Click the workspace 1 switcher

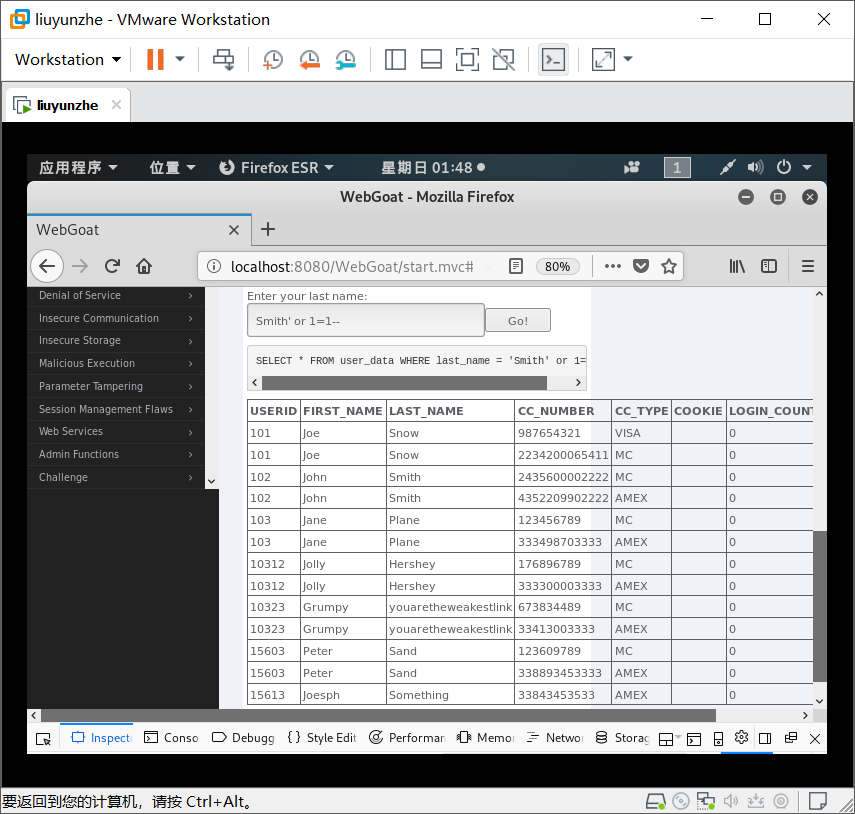coord(677,167)
